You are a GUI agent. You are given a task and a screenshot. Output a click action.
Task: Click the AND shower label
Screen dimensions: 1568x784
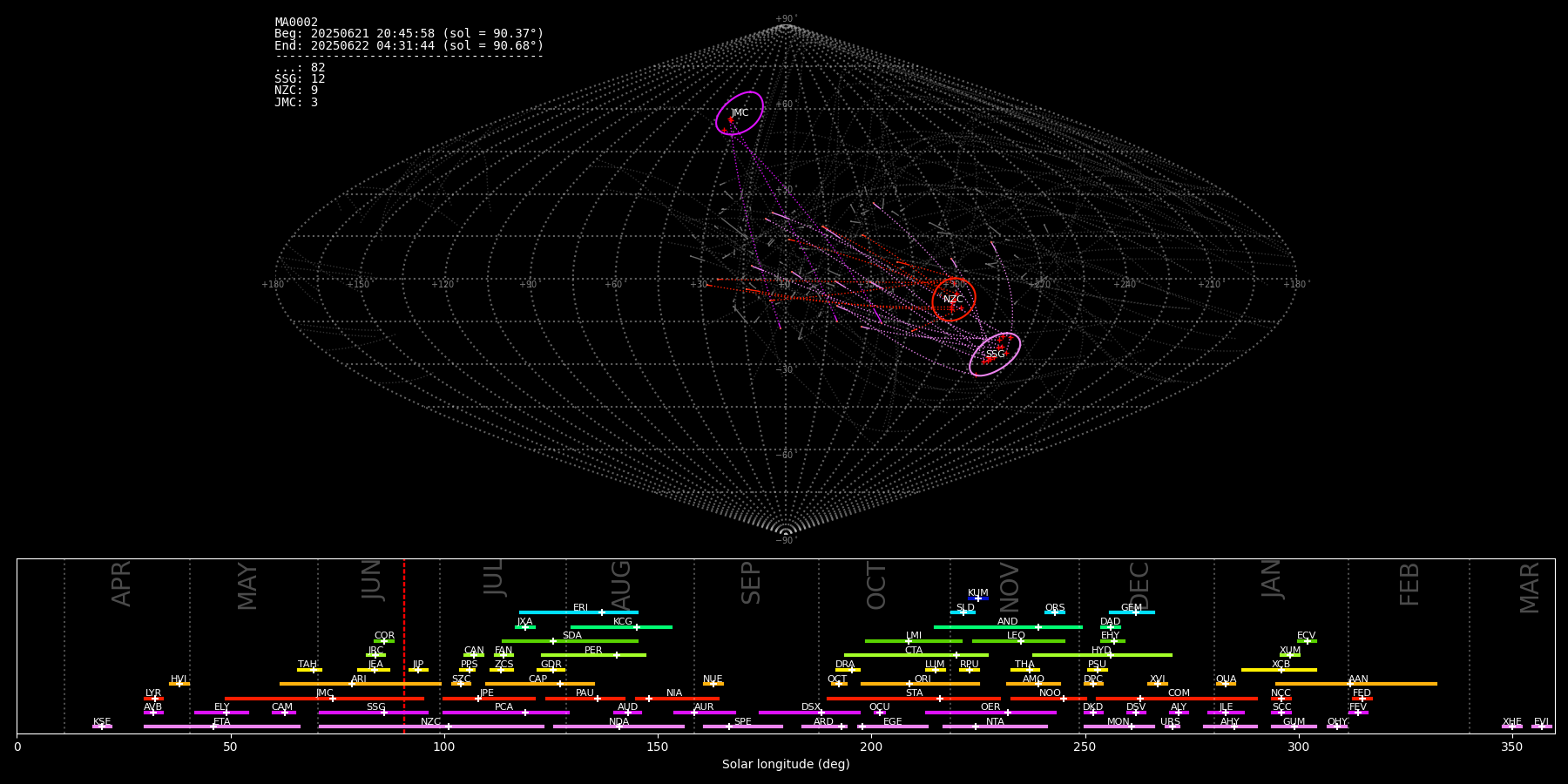[1008, 622]
